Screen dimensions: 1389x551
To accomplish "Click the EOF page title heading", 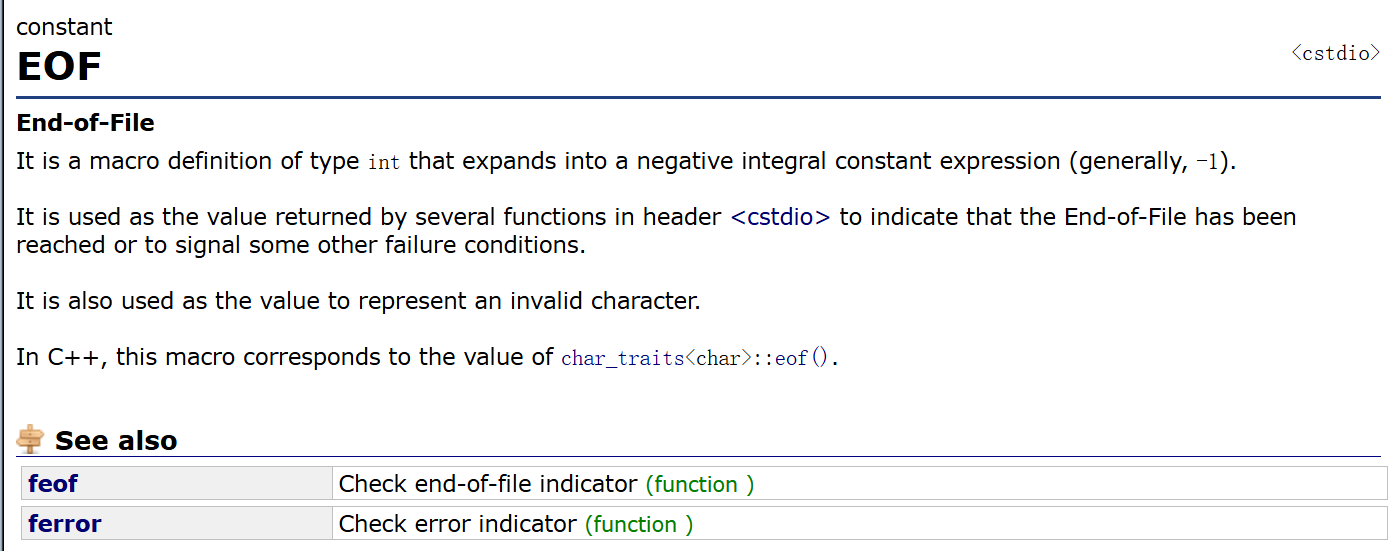I will 59,67.
